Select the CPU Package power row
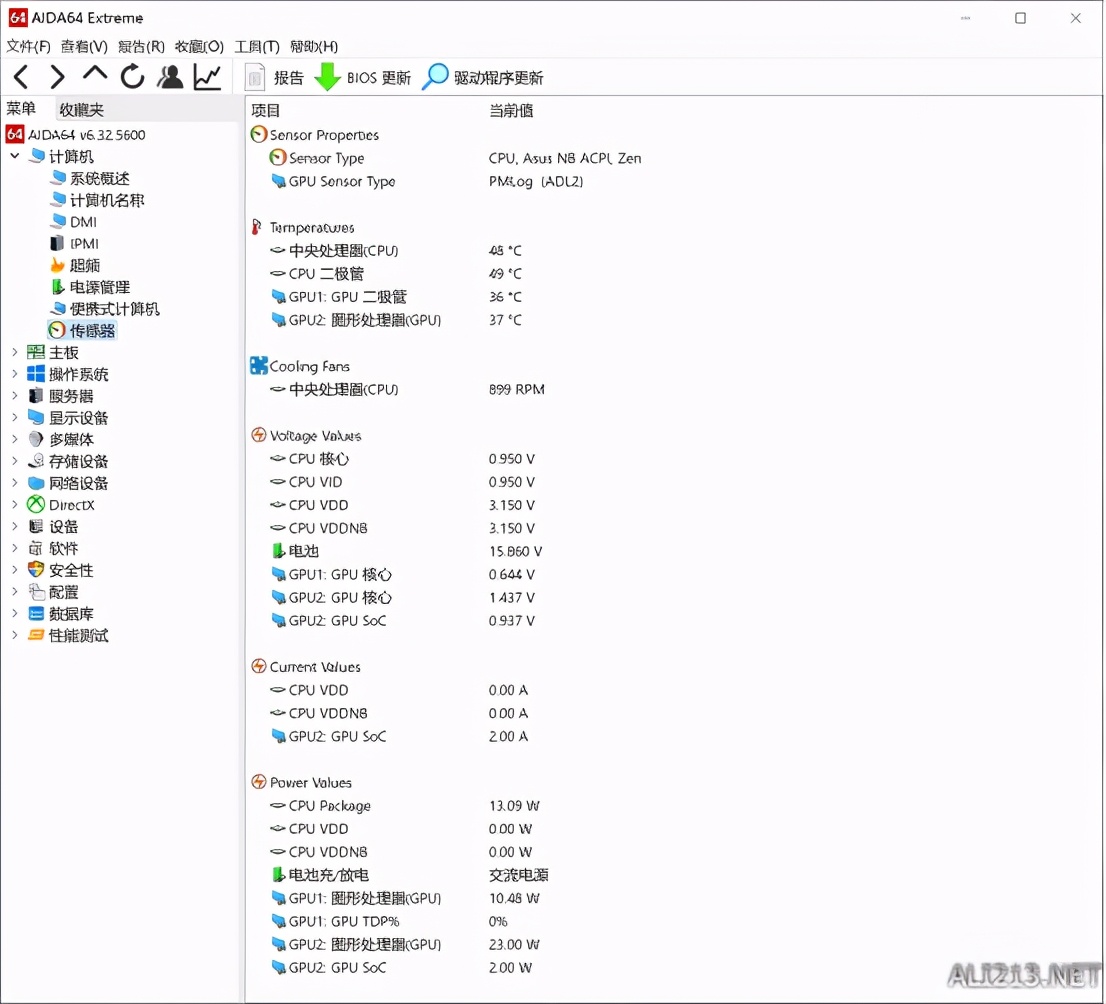 (x=404, y=805)
